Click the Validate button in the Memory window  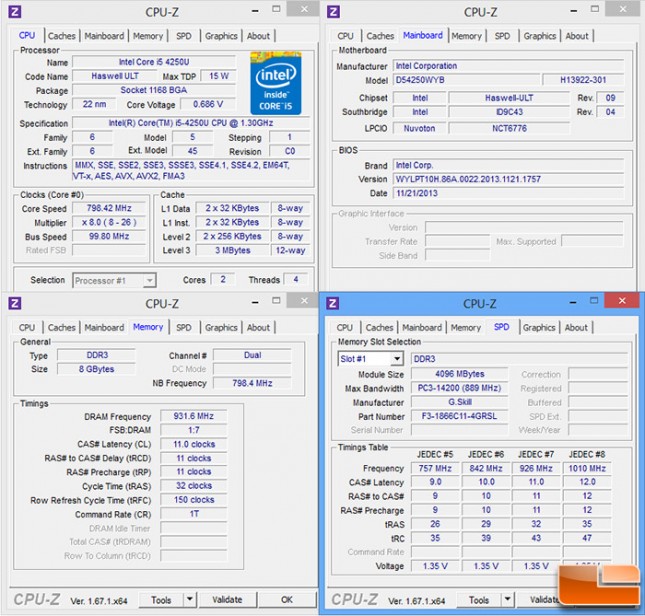click(x=227, y=600)
